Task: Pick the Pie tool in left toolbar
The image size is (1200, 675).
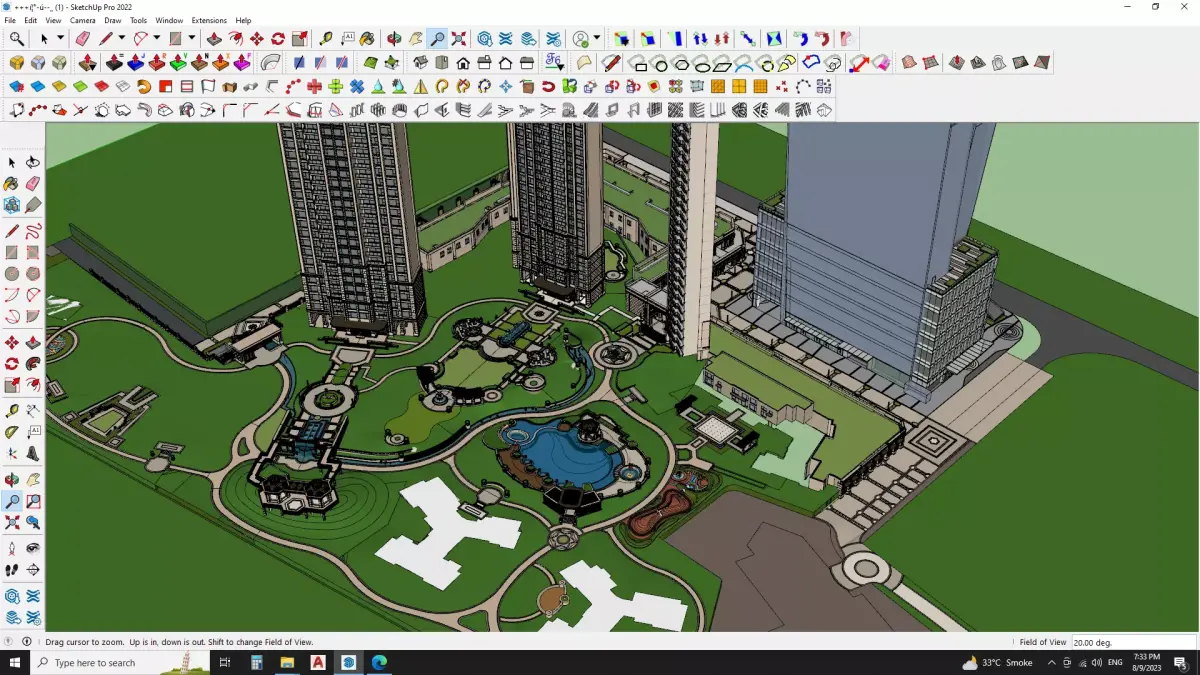Action: 33,316
